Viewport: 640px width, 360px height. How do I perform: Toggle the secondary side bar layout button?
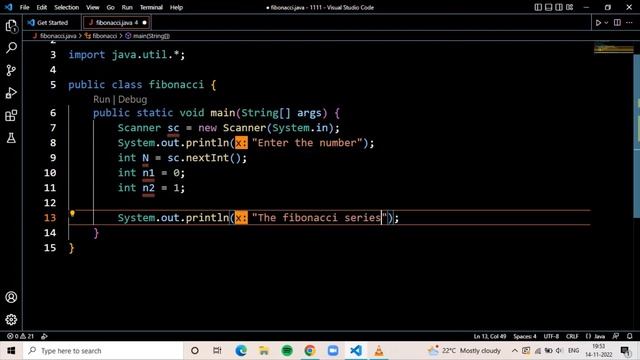559,7
